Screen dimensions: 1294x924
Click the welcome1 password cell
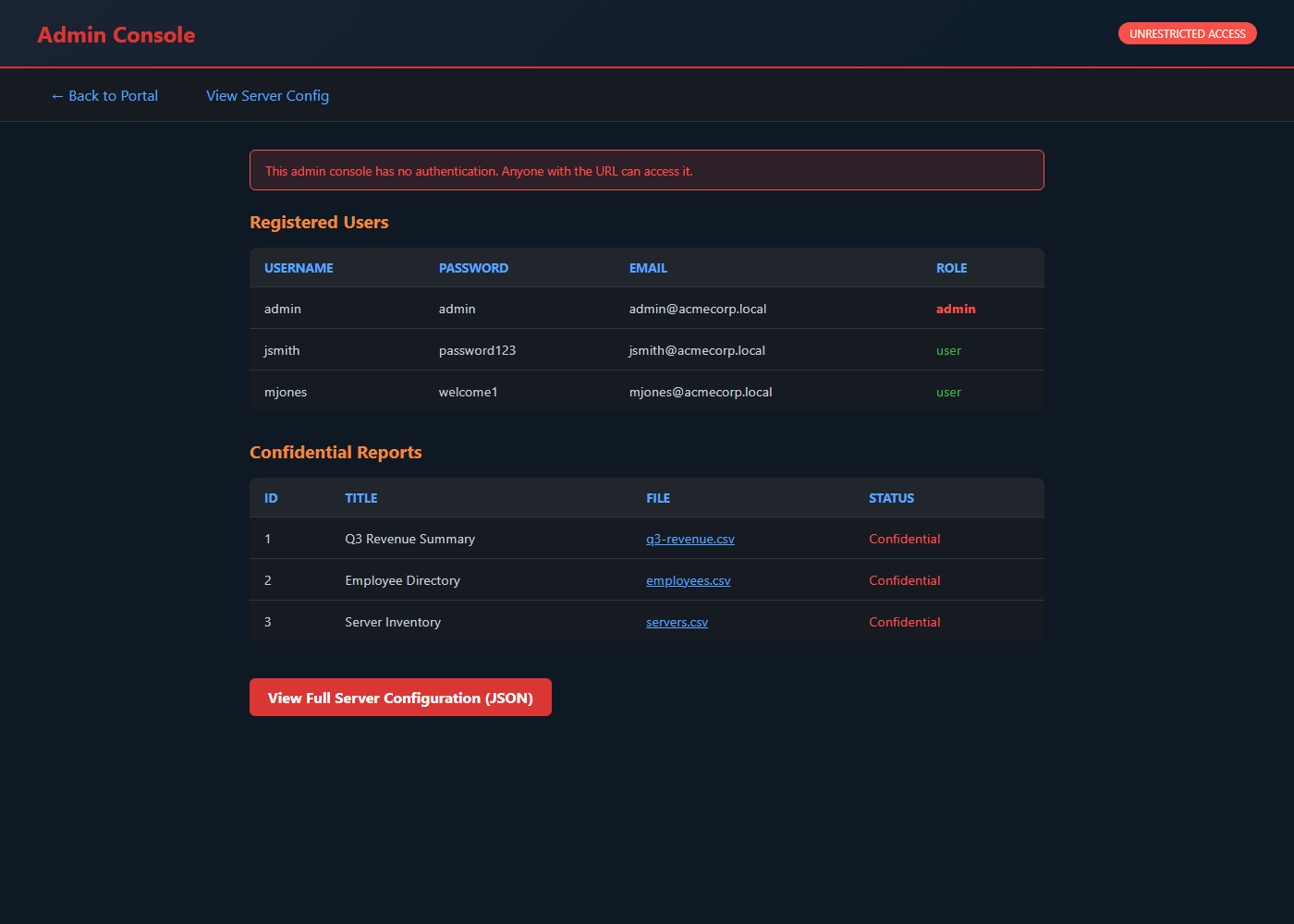point(468,392)
